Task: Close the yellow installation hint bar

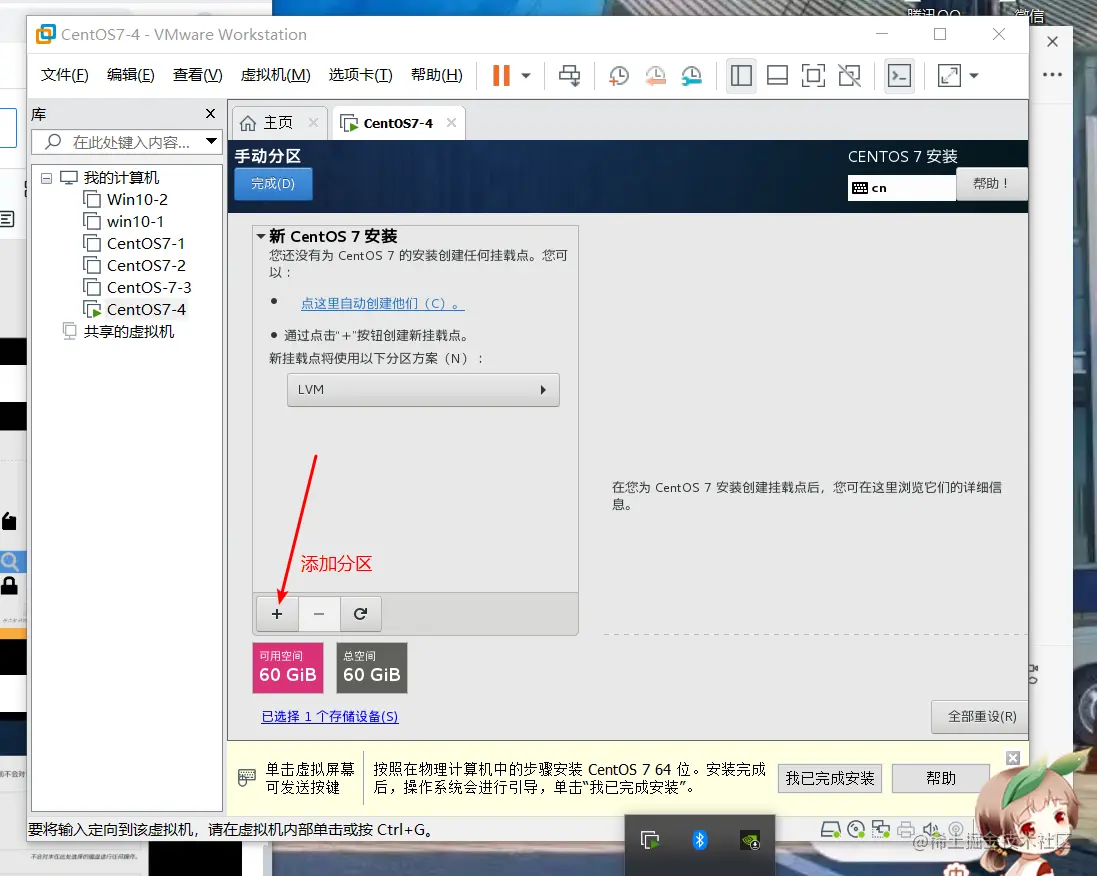Action: [x=1012, y=758]
